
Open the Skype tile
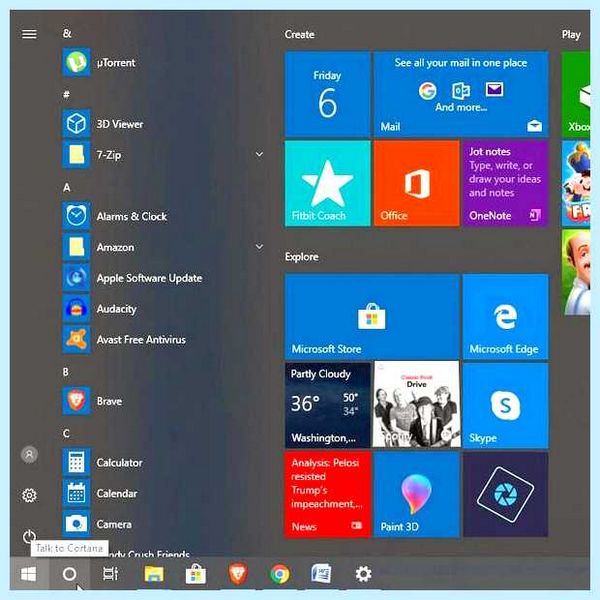505,405
